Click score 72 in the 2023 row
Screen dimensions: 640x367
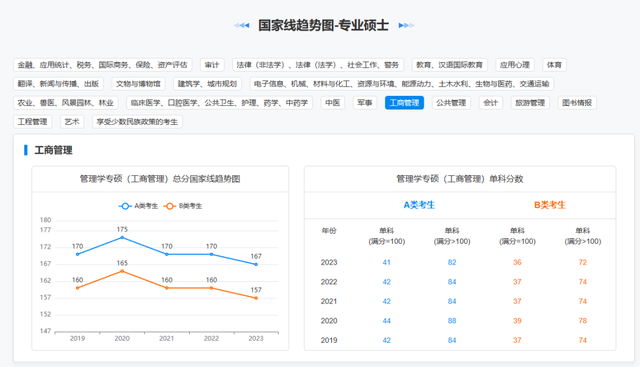[x=582, y=262]
